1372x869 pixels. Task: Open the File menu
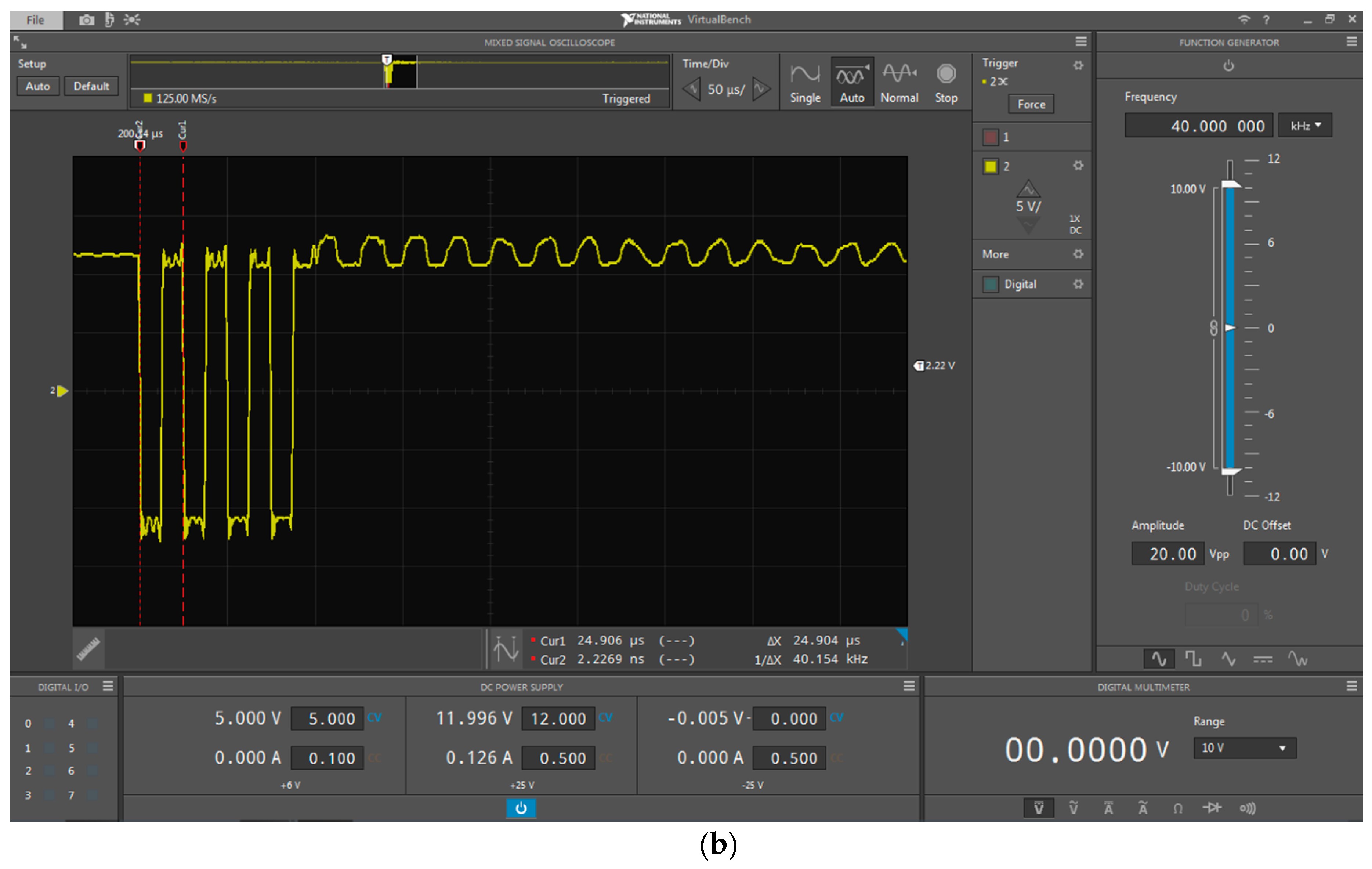[35, 20]
